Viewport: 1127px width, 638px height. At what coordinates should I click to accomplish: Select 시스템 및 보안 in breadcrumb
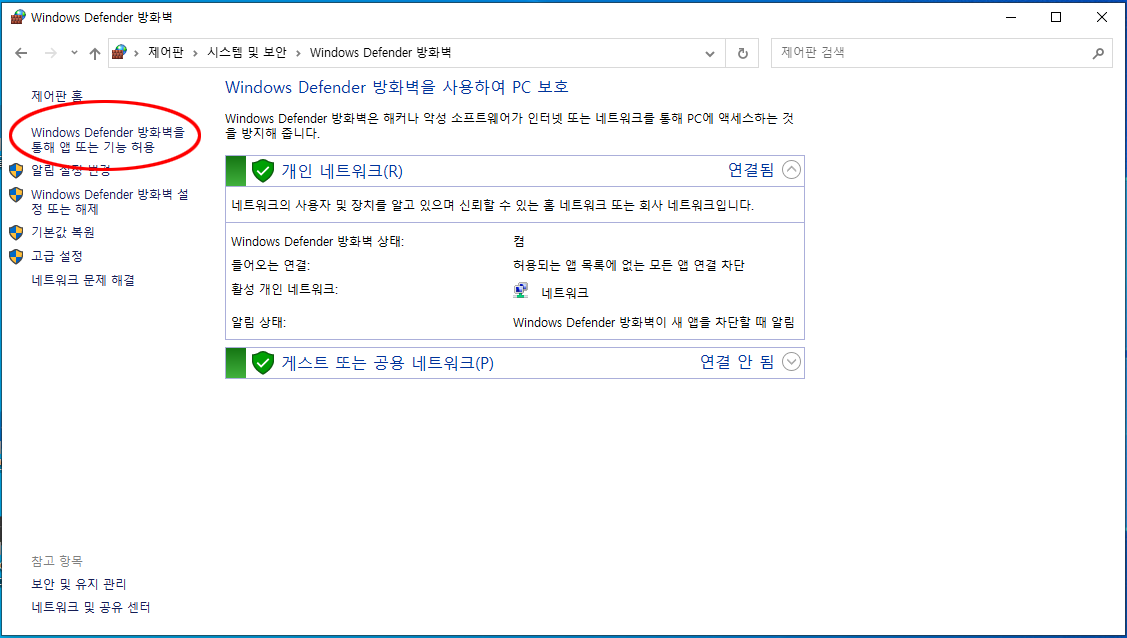(247, 52)
